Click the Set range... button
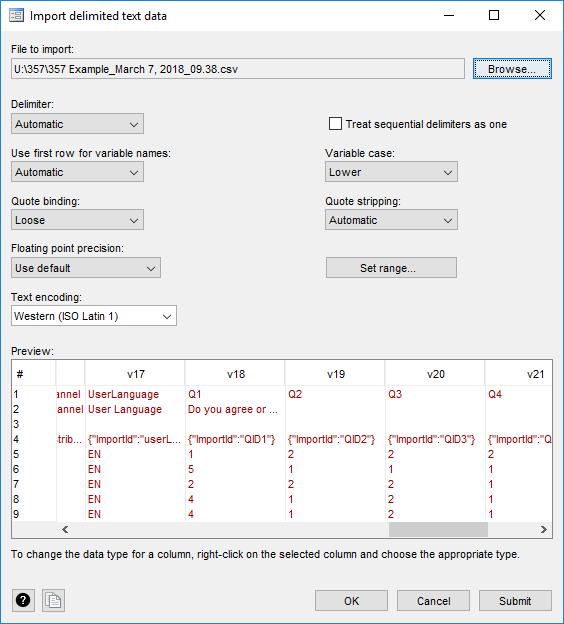 click(391, 268)
